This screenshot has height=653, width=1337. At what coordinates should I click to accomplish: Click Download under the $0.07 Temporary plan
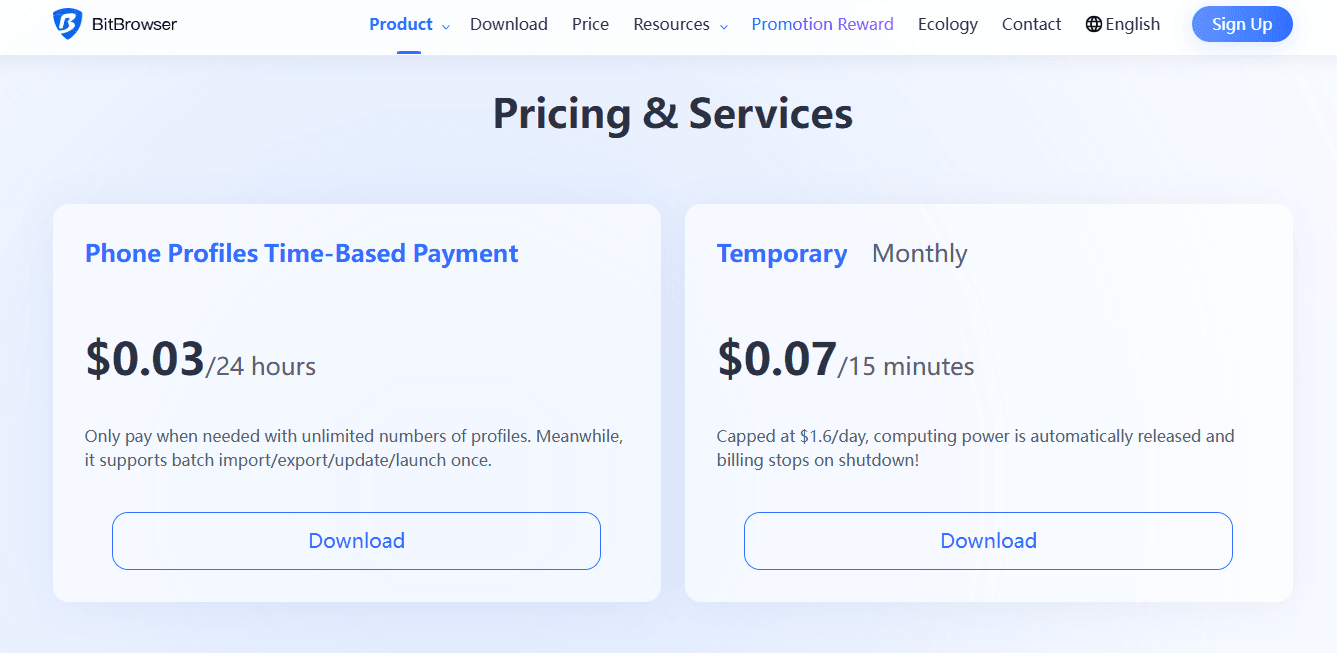coord(988,541)
